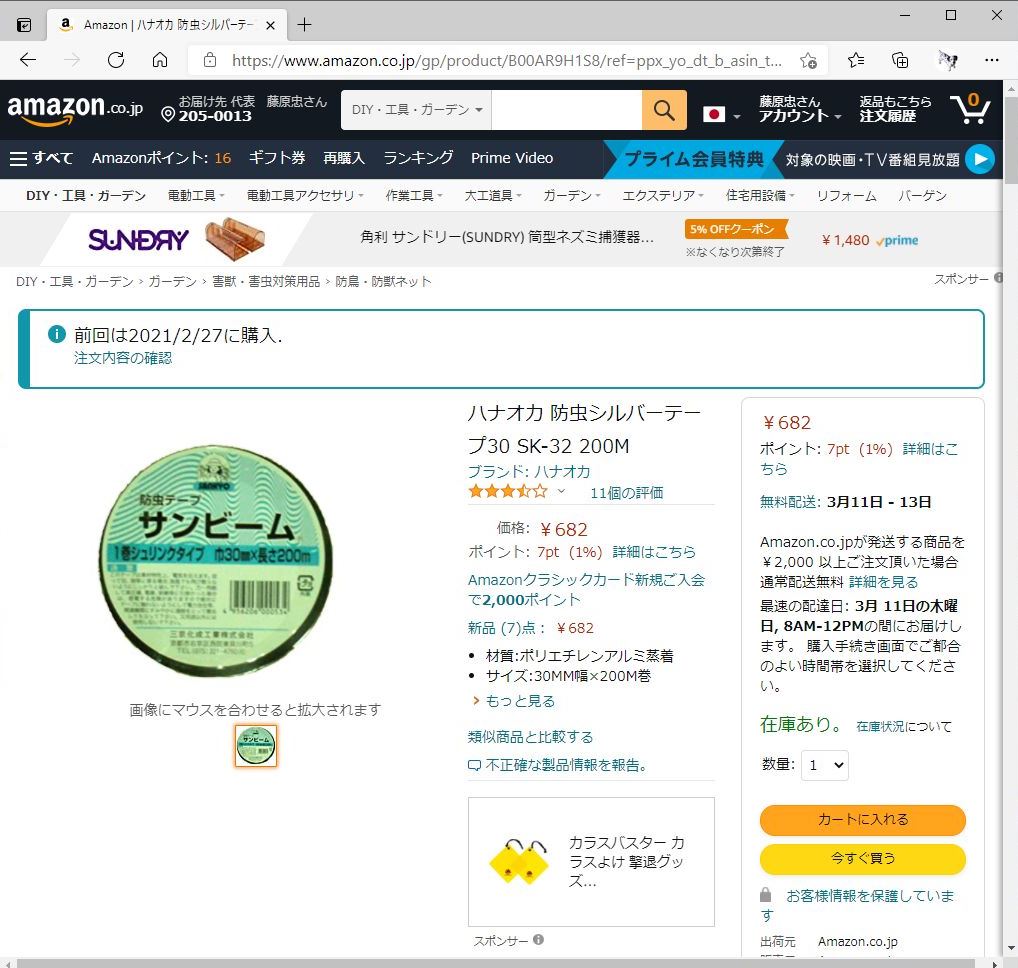Open Prime Video nav link
1018x968 pixels.
512,158
